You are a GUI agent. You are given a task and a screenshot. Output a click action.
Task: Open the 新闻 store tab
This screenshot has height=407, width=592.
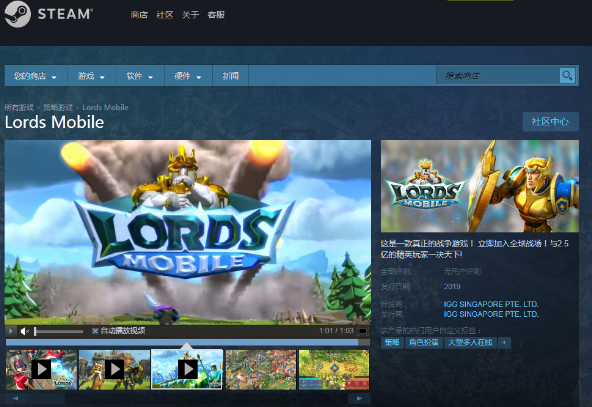click(x=230, y=76)
